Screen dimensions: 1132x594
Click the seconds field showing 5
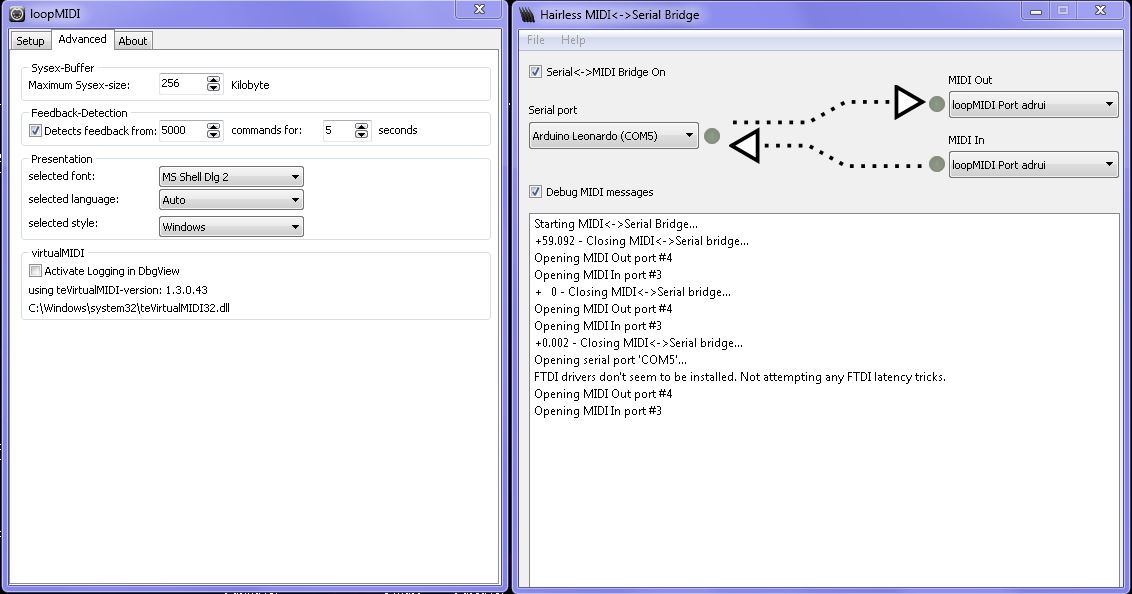point(339,131)
